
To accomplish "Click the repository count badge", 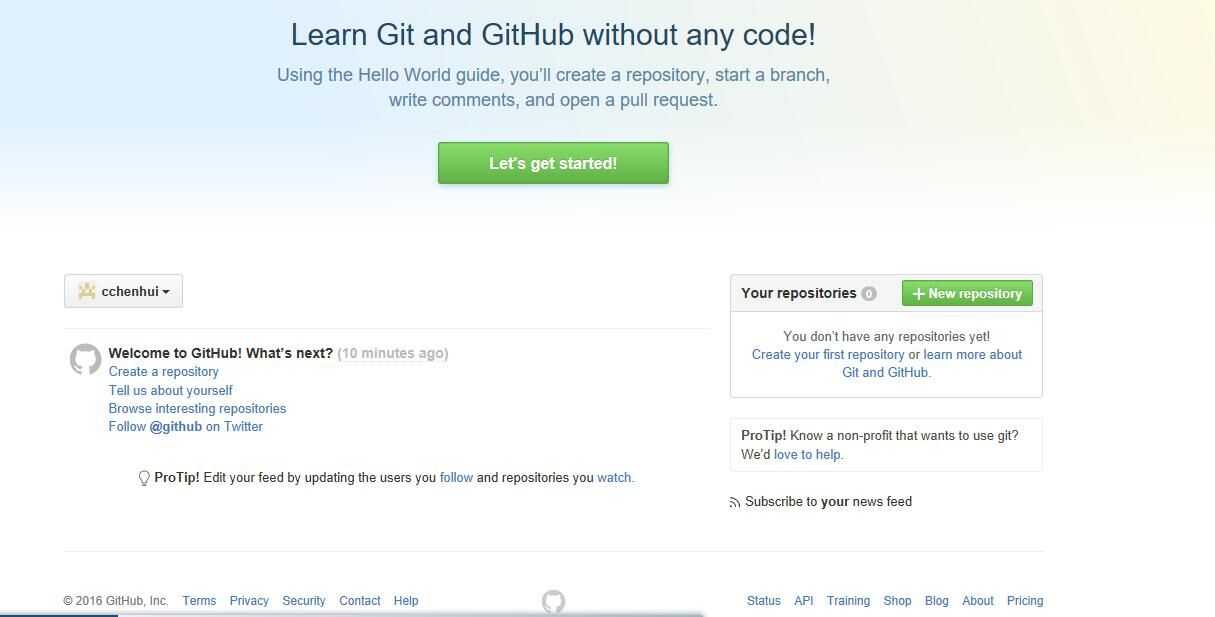I will click(869, 293).
